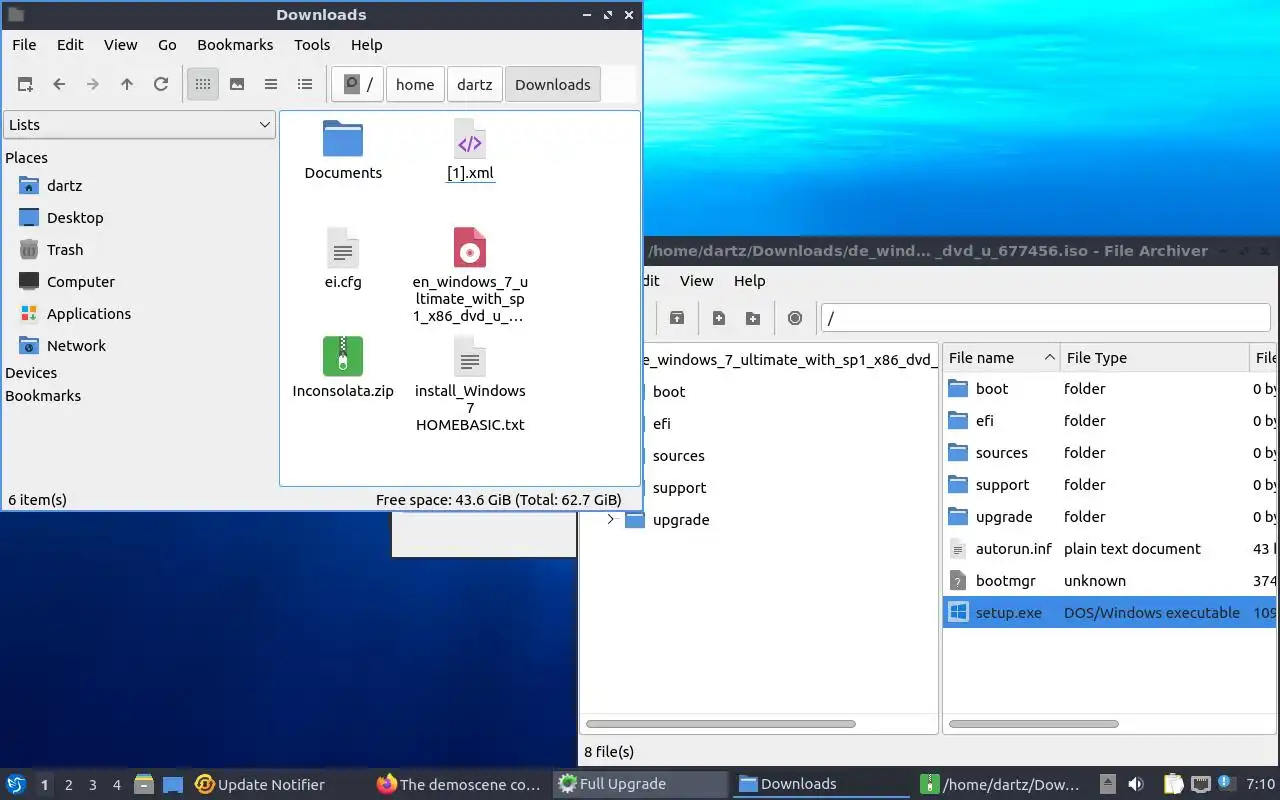Select autorun.inf in archive file list
Image resolution: width=1280 pixels, height=800 pixels.
pyautogui.click(x=1110, y=549)
